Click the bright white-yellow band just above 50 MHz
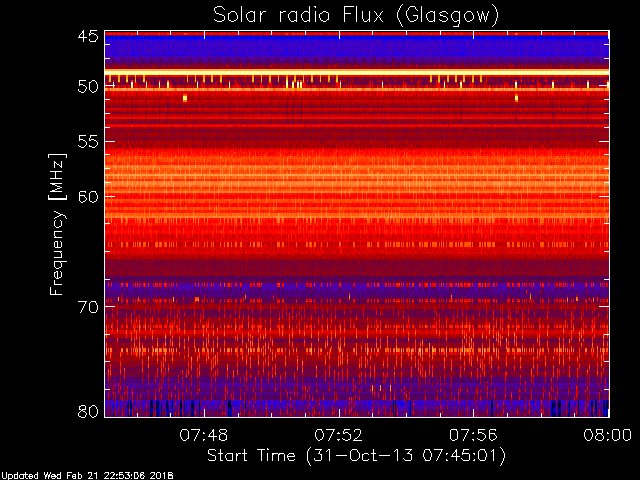This screenshot has height=480, width=640. tap(356, 72)
